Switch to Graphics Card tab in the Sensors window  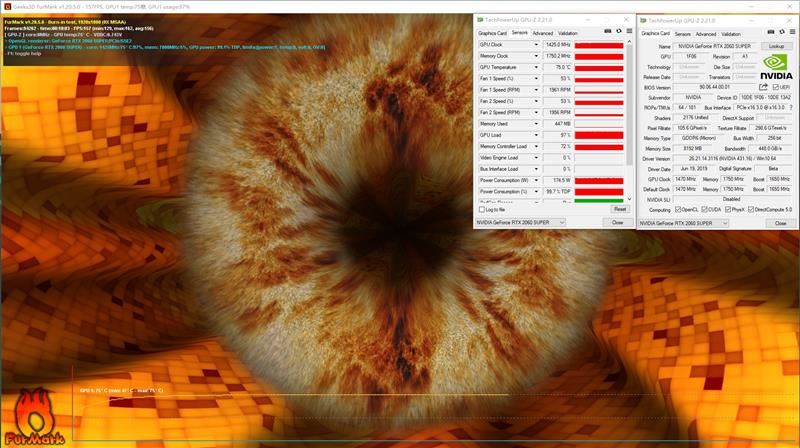[492, 33]
